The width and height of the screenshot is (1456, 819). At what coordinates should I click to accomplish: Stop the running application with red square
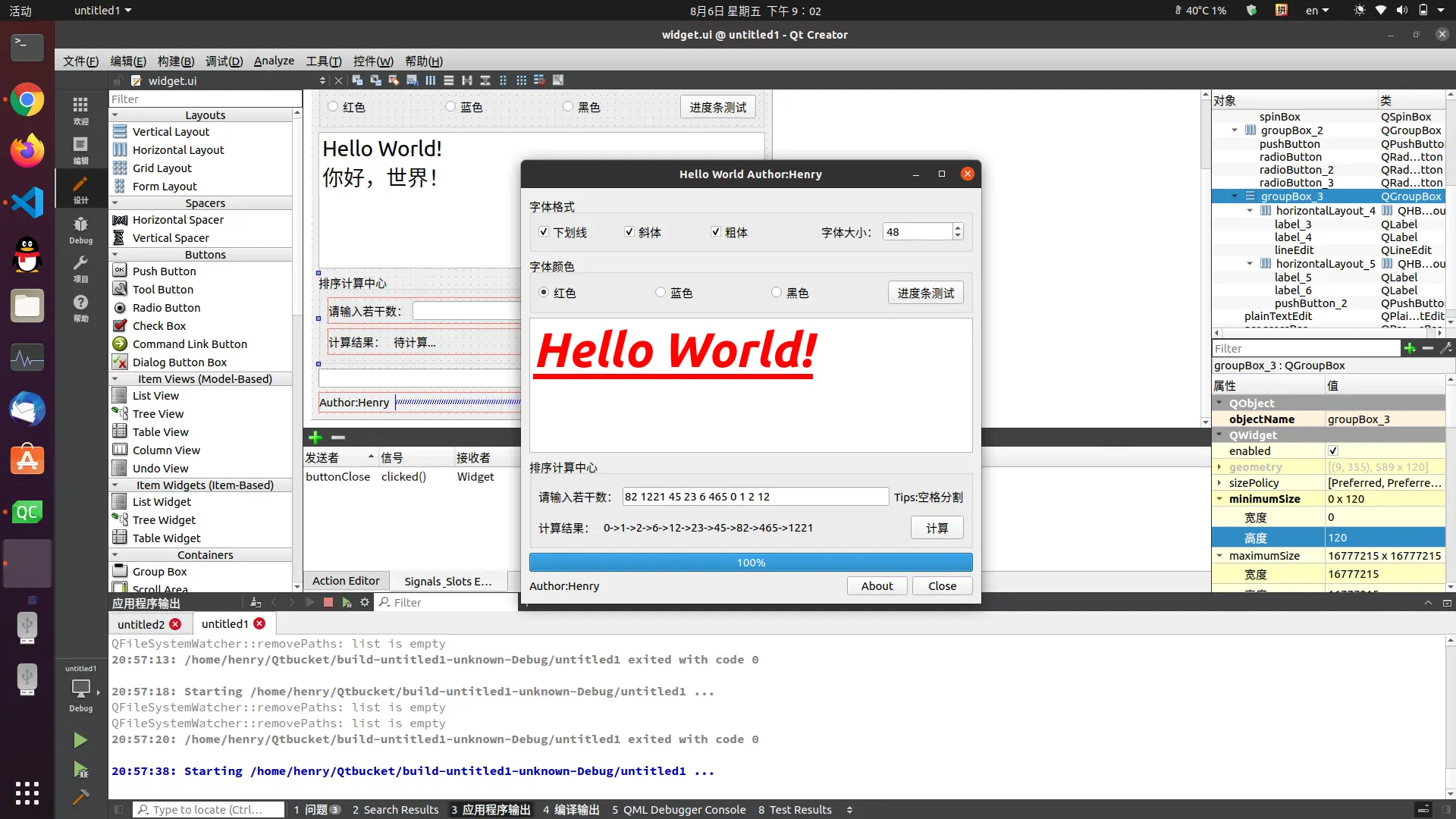point(328,602)
